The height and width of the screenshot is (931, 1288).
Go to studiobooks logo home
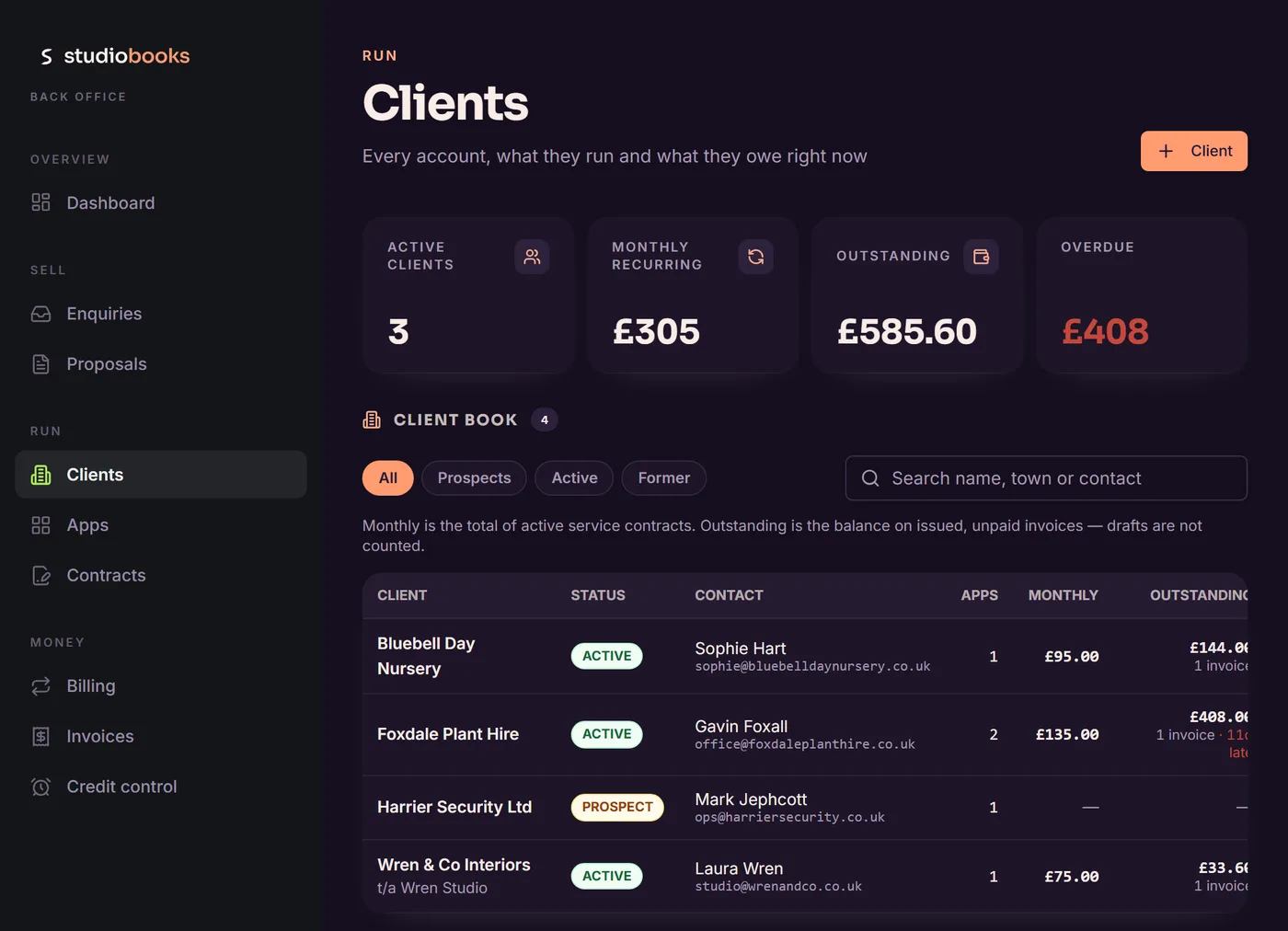point(115,56)
